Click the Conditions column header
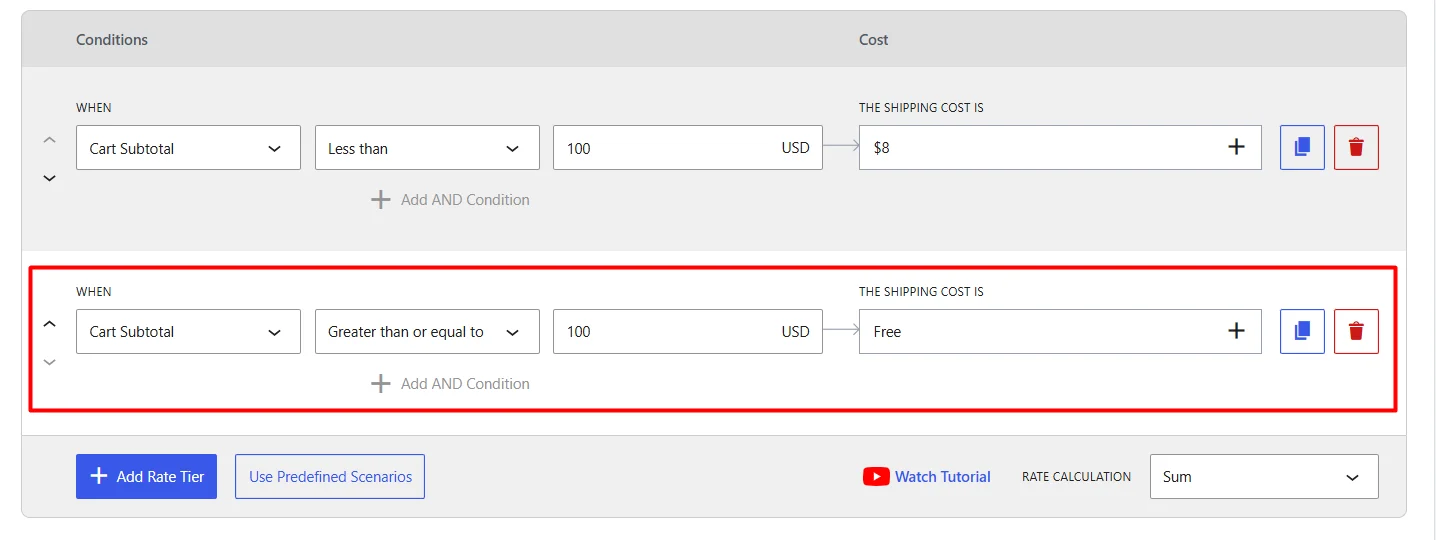The width and height of the screenshot is (1436, 540). (x=112, y=40)
